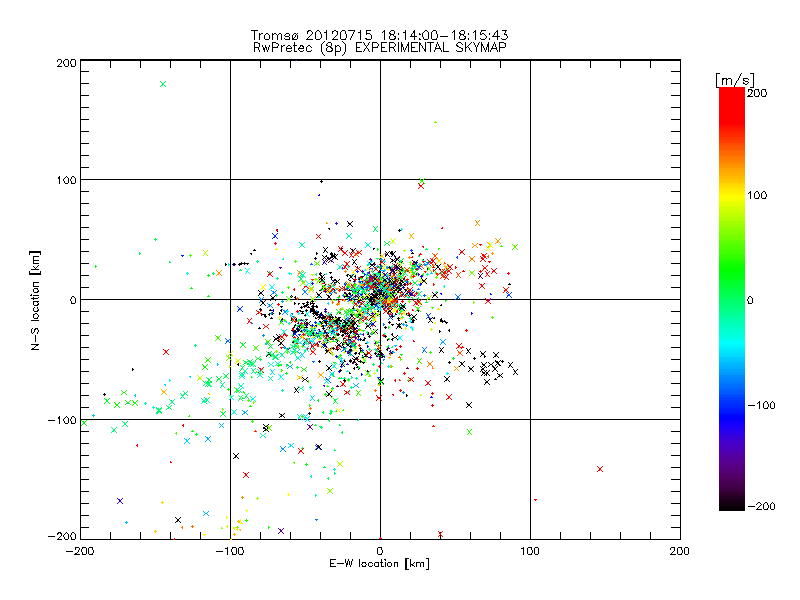The image size is (800, 600).
Task: Click the colorbar '200' top value label
Action: [757, 93]
